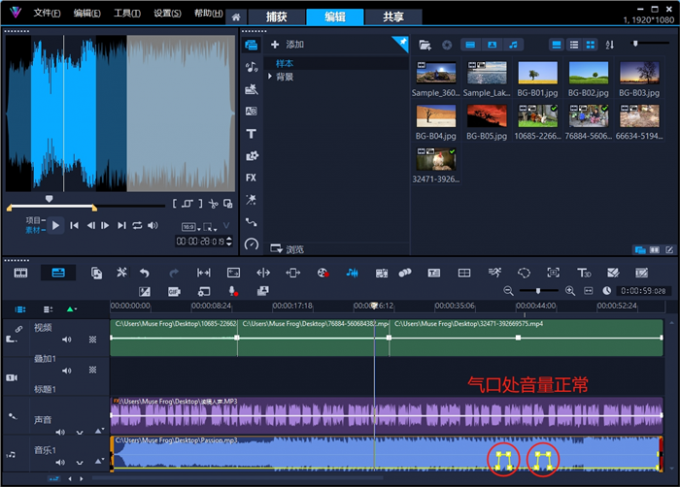Zoom out the timeline magnifier
Image resolution: width=680 pixels, height=487 pixels.
508,291
